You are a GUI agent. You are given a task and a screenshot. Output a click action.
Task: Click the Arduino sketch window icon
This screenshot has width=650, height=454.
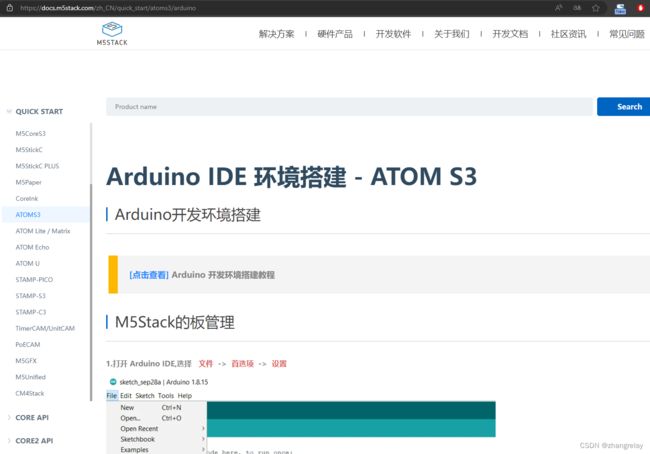[x=113, y=382]
